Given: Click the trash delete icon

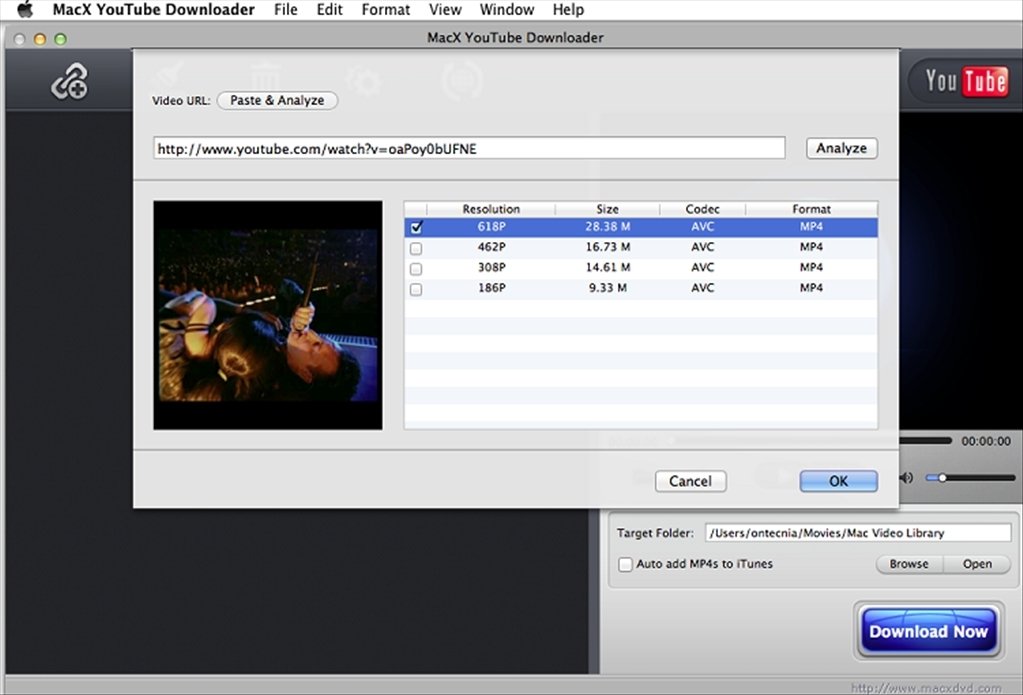Looking at the screenshot, I should point(264,76).
